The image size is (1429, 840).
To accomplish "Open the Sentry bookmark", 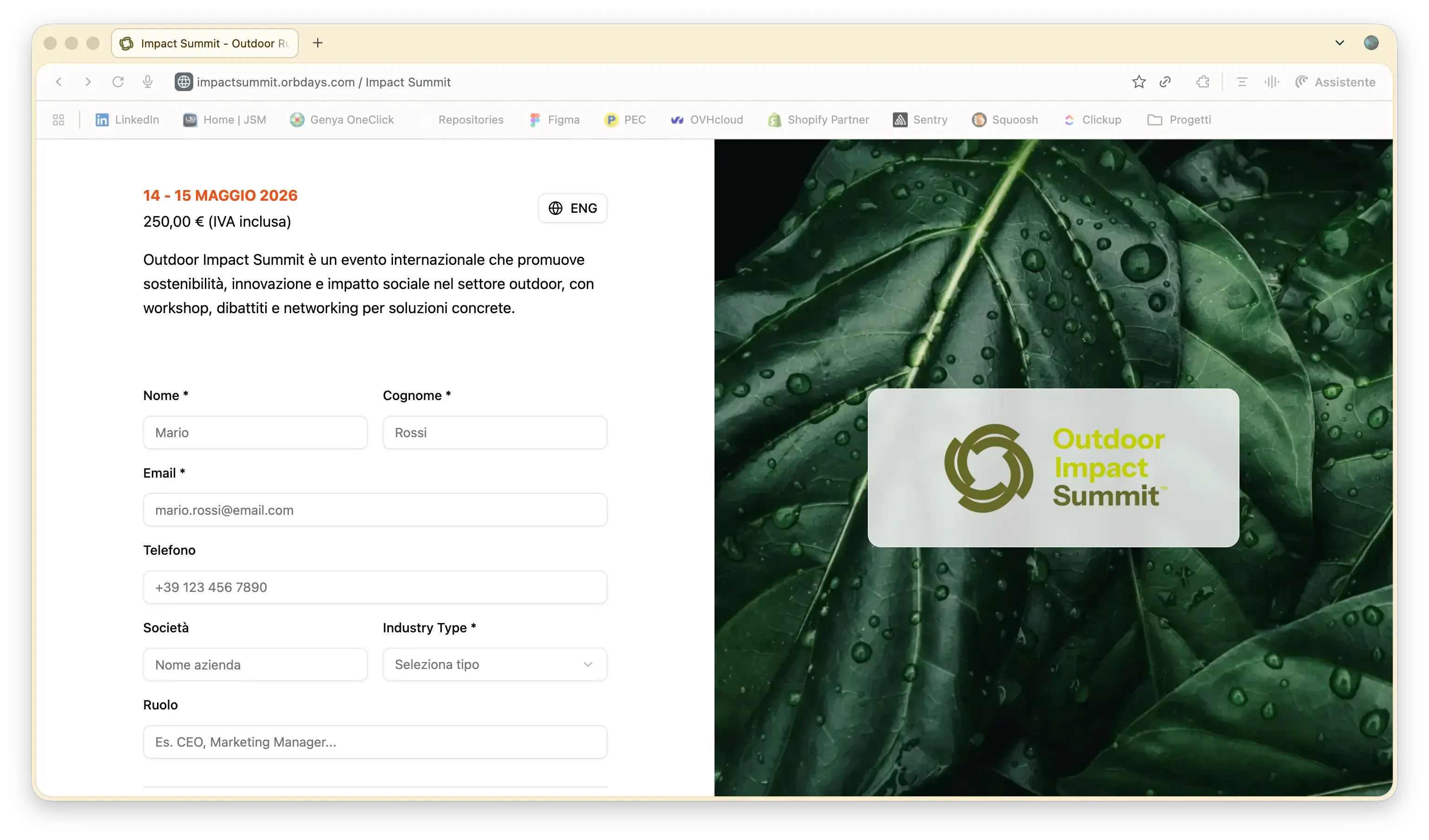I will (920, 120).
